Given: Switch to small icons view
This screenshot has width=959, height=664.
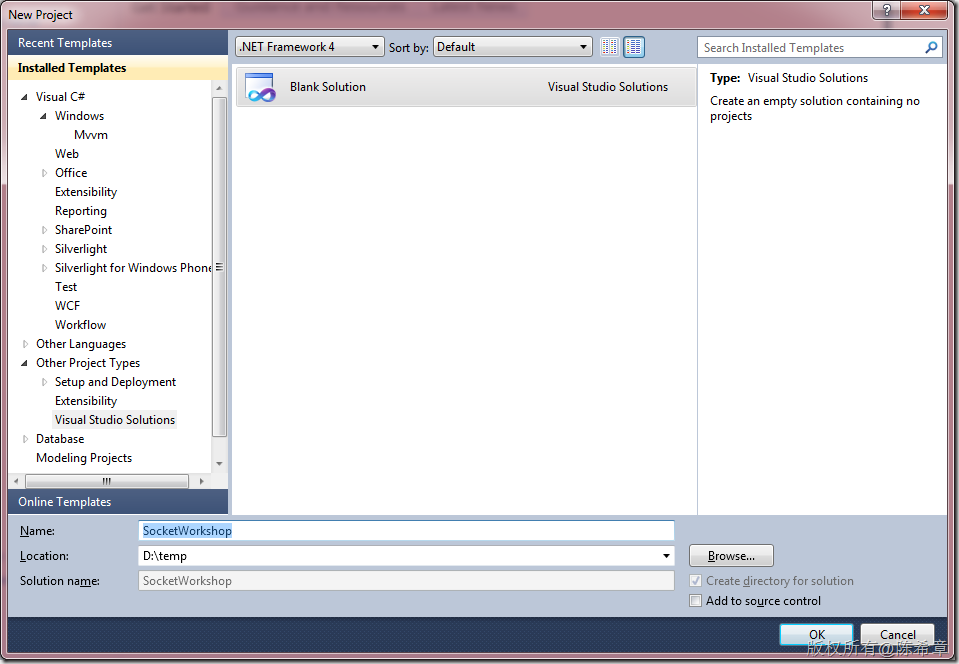Looking at the screenshot, I should 609,47.
